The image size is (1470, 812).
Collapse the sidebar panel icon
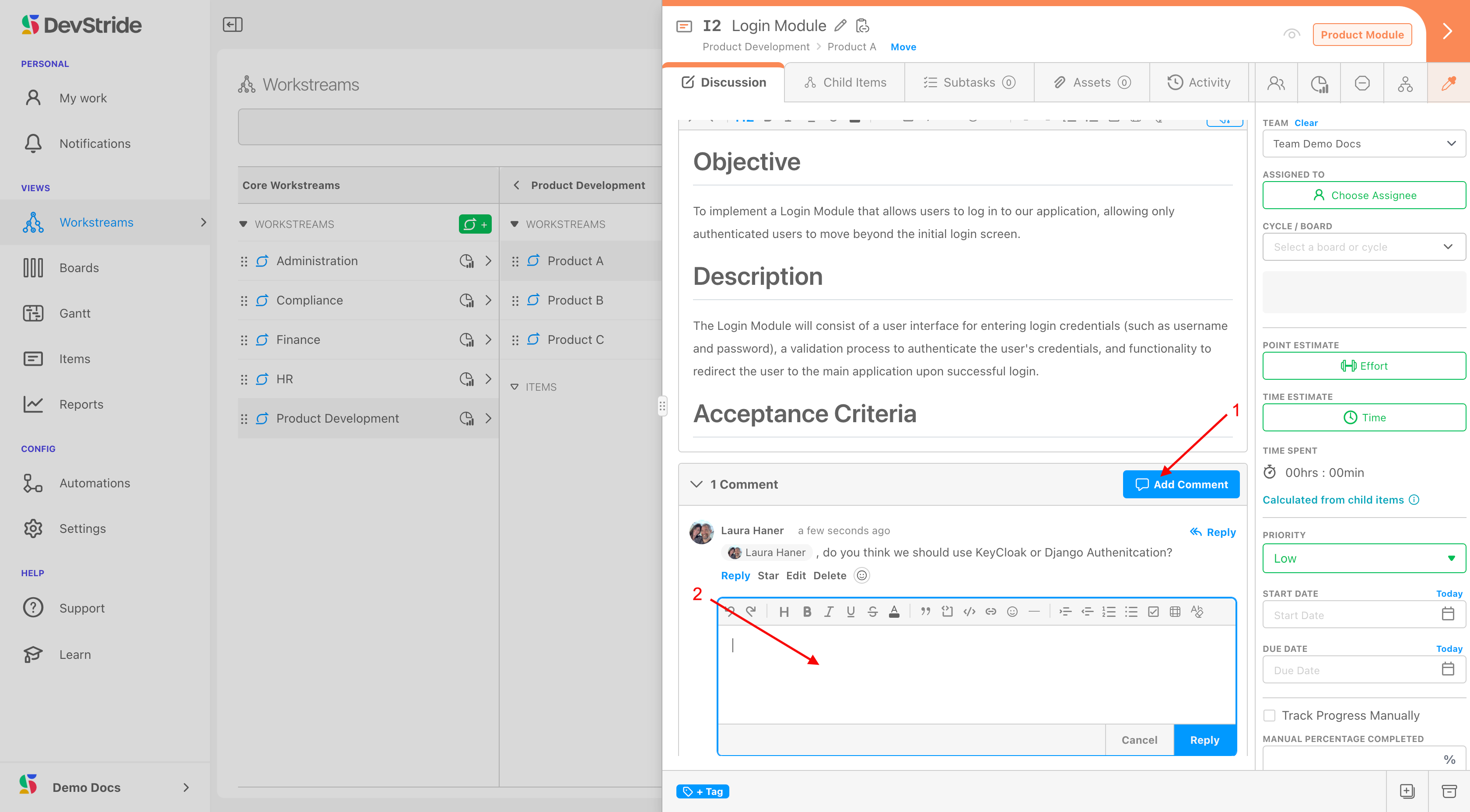click(232, 24)
